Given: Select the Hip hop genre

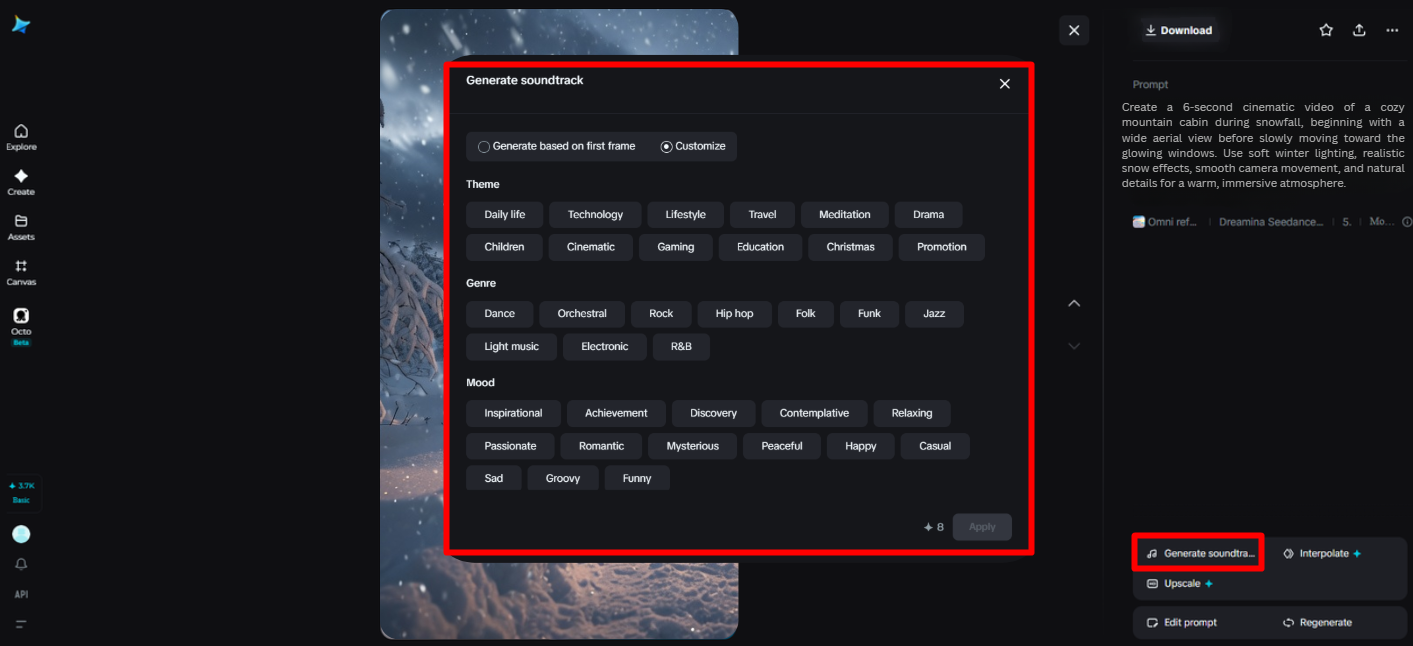Looking at the screenshot, I should coord(735,313).
